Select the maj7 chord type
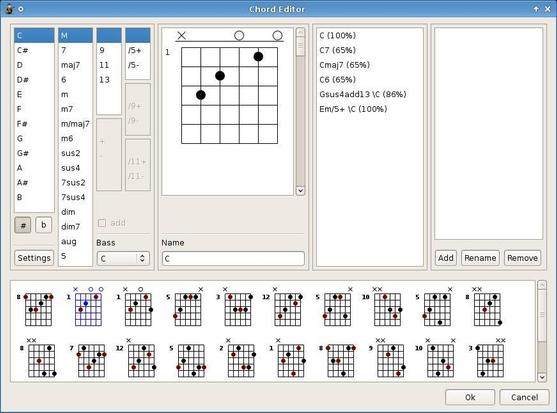557x413 pixels. click(75, 65)
